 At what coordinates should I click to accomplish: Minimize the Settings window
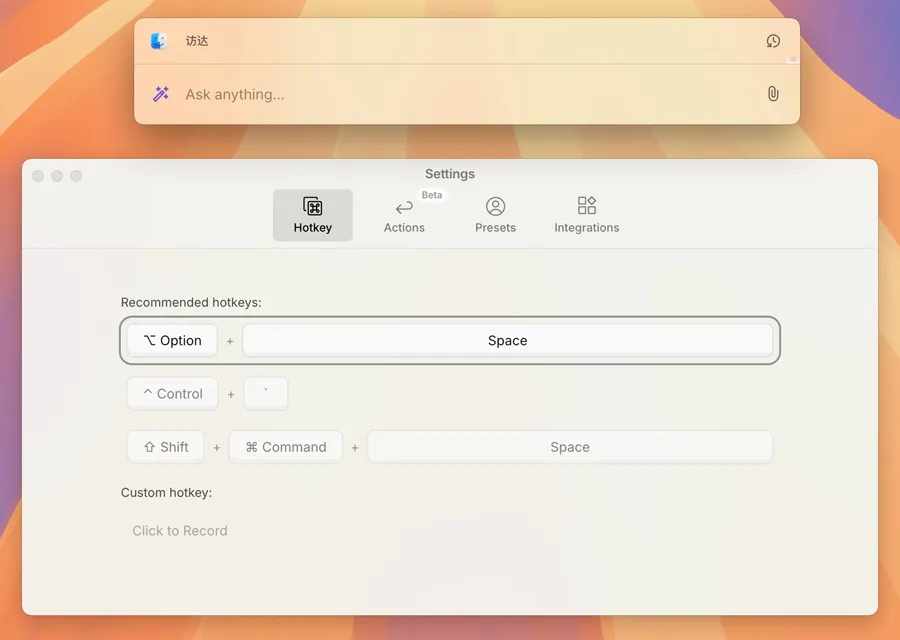pyautogui.click(x=57, y=176)
